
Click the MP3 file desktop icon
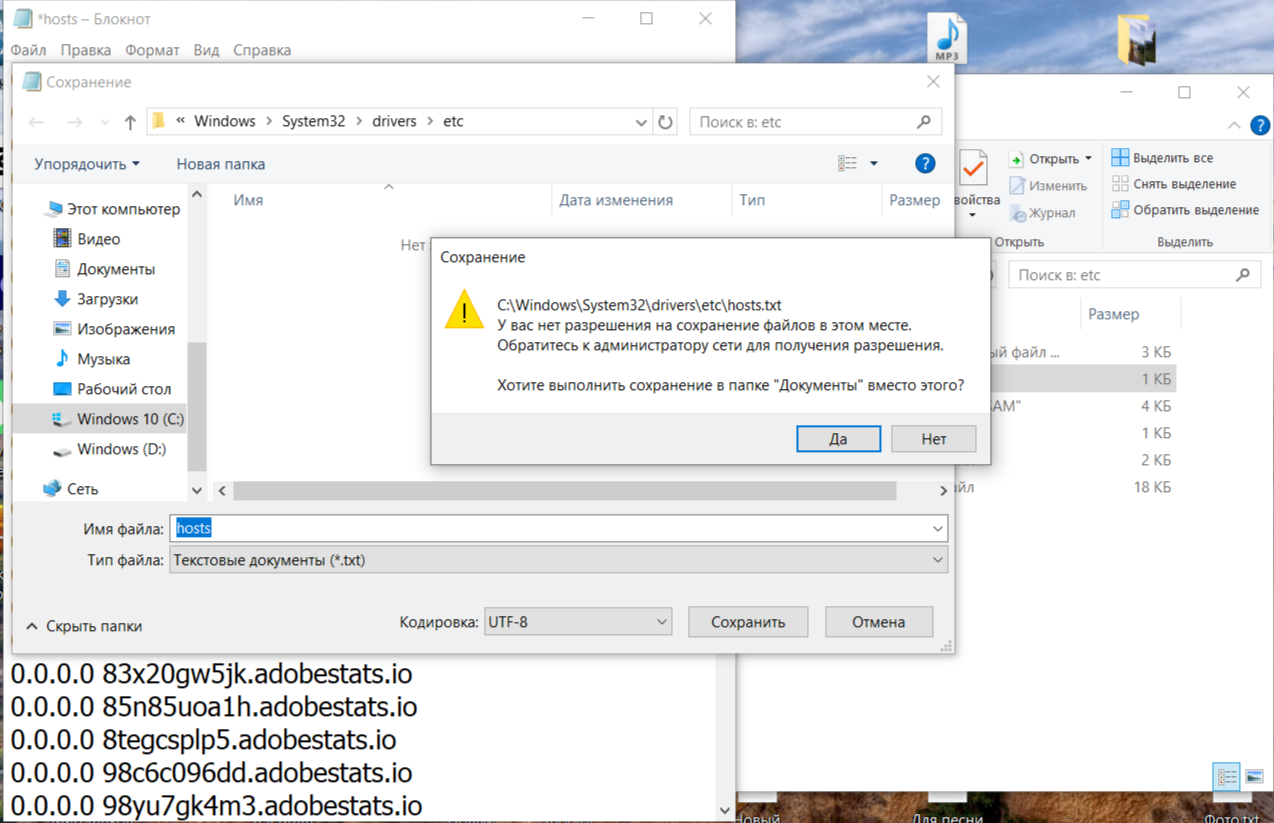point(946,38)
